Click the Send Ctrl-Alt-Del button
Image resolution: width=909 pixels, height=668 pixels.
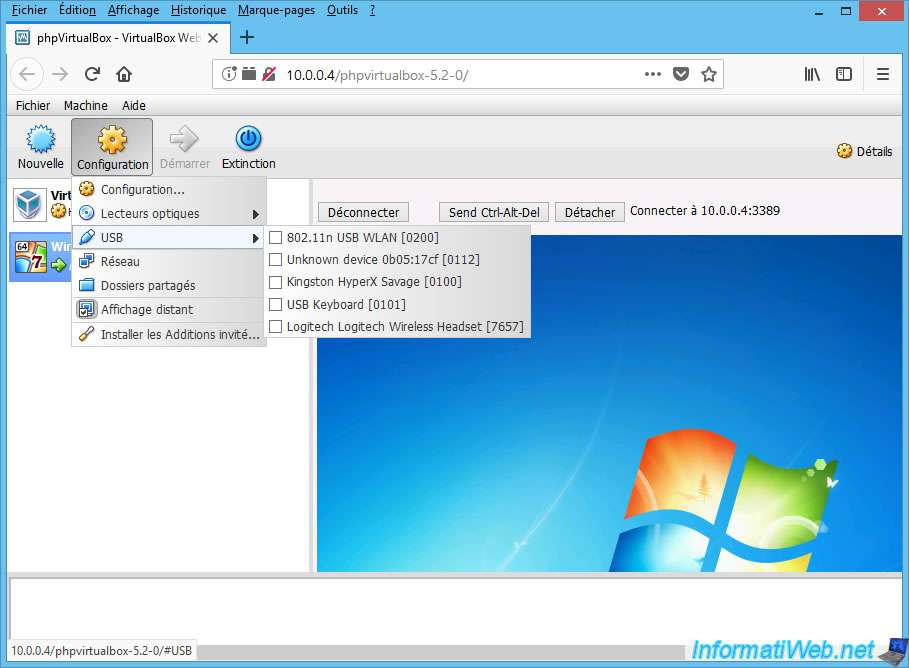(494, 212)
